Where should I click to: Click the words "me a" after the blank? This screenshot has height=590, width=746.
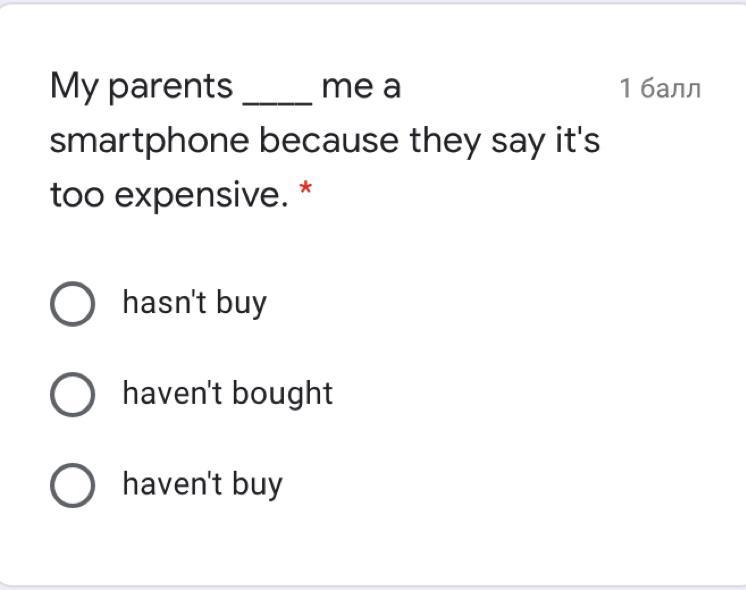[x=361, y=87]
